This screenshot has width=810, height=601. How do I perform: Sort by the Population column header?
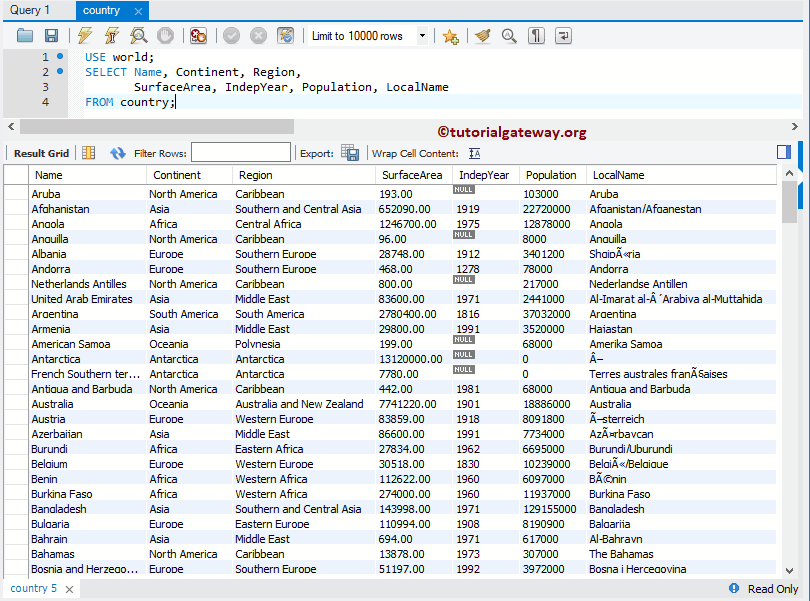pyautogui.click(x=551, y=175)
